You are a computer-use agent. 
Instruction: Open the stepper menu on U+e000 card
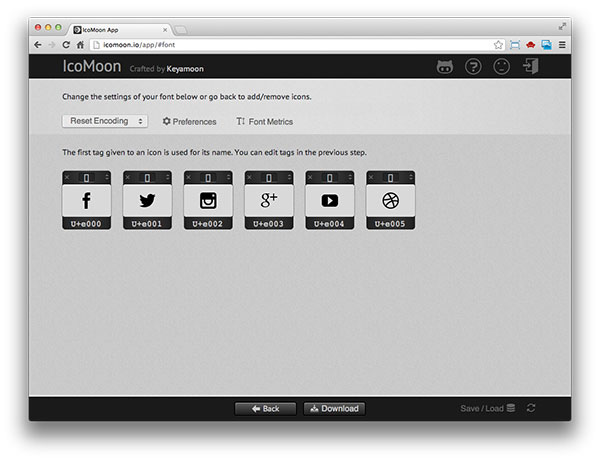[x=107, y=177]
